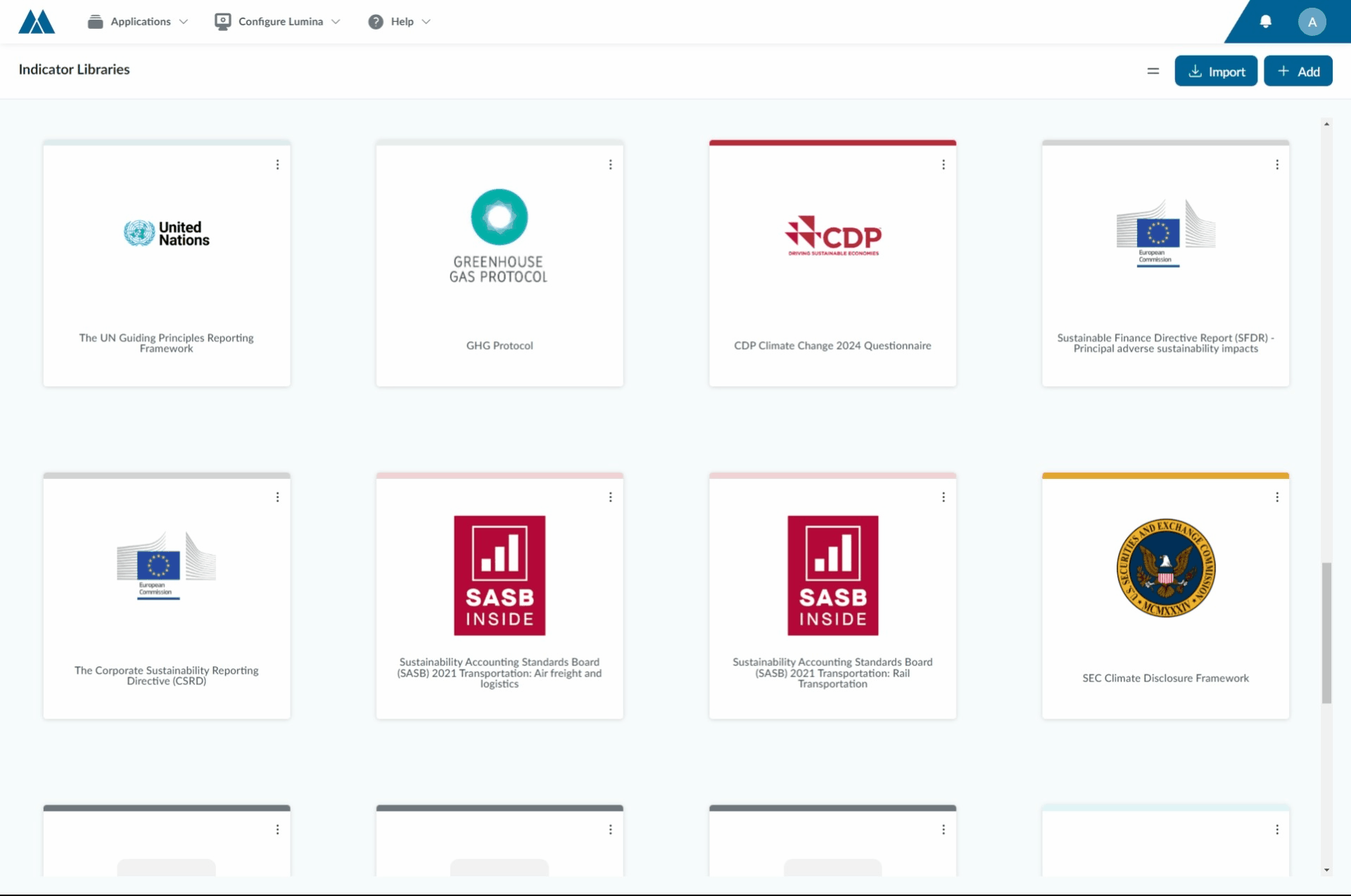Screen dimensions: 1351x896
Task: Click the Greenhouse Gas Protocol logo
Action: coord(499,236)
